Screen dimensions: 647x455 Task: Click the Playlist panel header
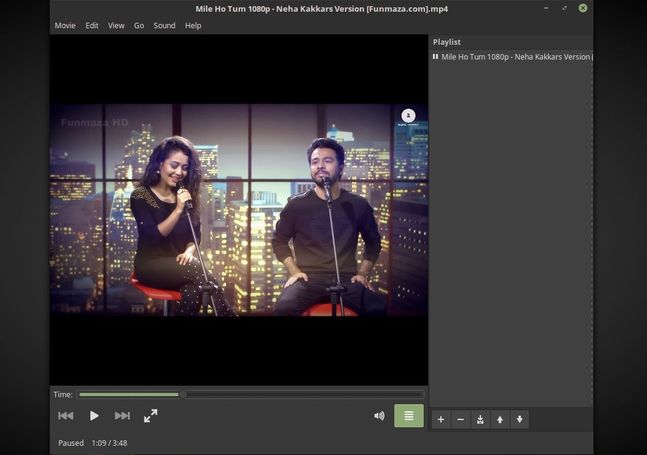coord(447,42)
